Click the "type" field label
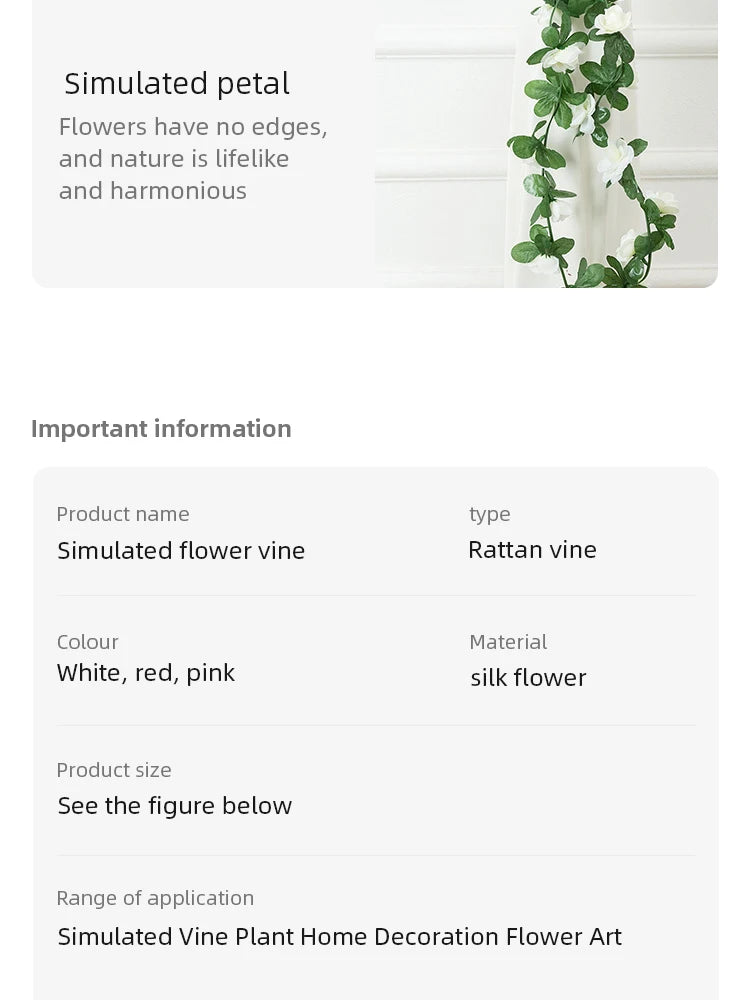This screenshot has width=750, height=1000. (x=490, y=514)
